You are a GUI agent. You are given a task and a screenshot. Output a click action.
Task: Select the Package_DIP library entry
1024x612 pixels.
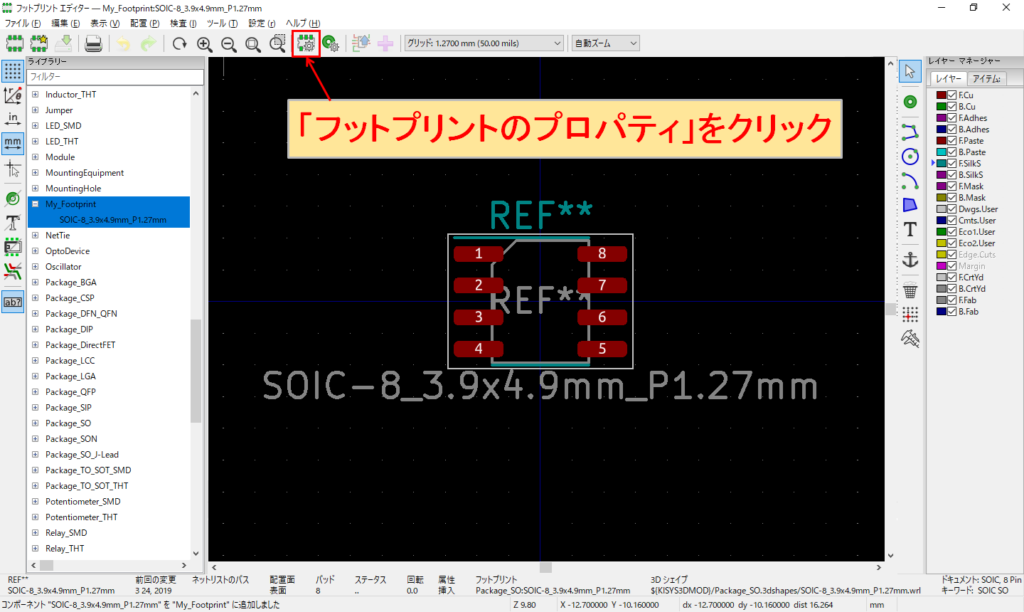click(69, 330)
